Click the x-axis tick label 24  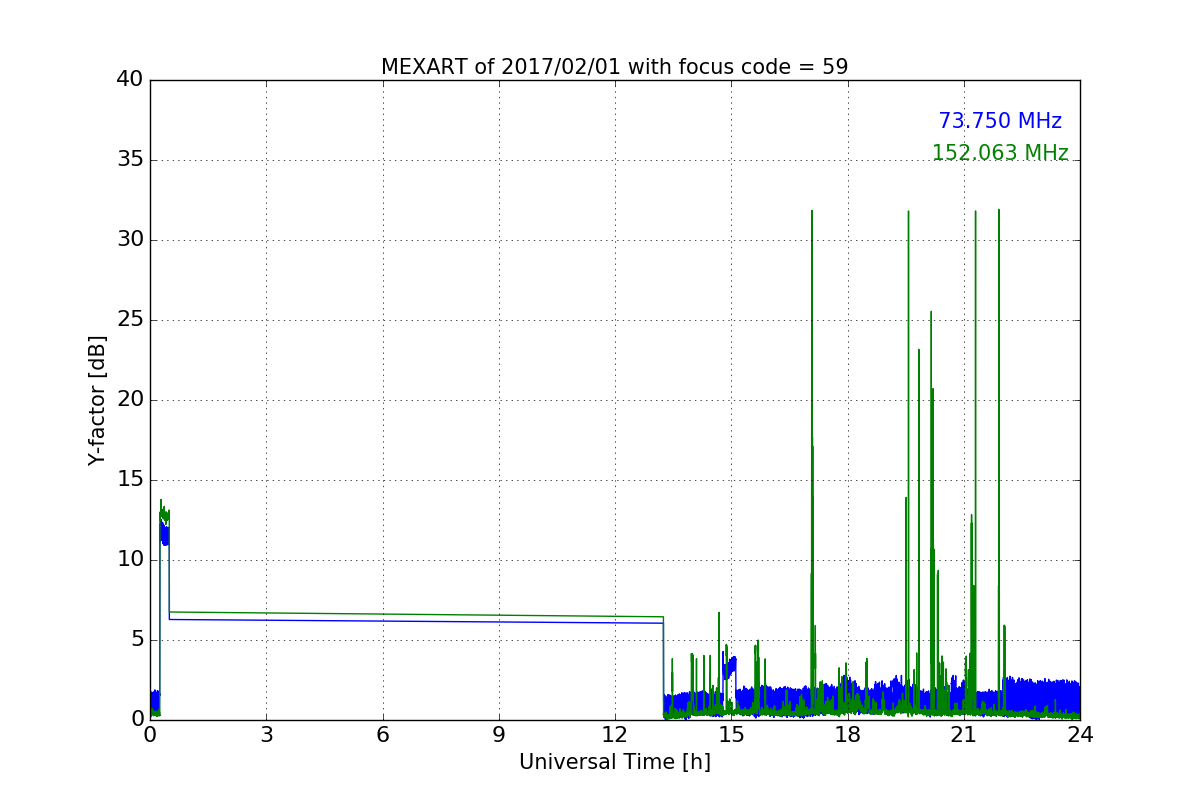[1080, 735]
